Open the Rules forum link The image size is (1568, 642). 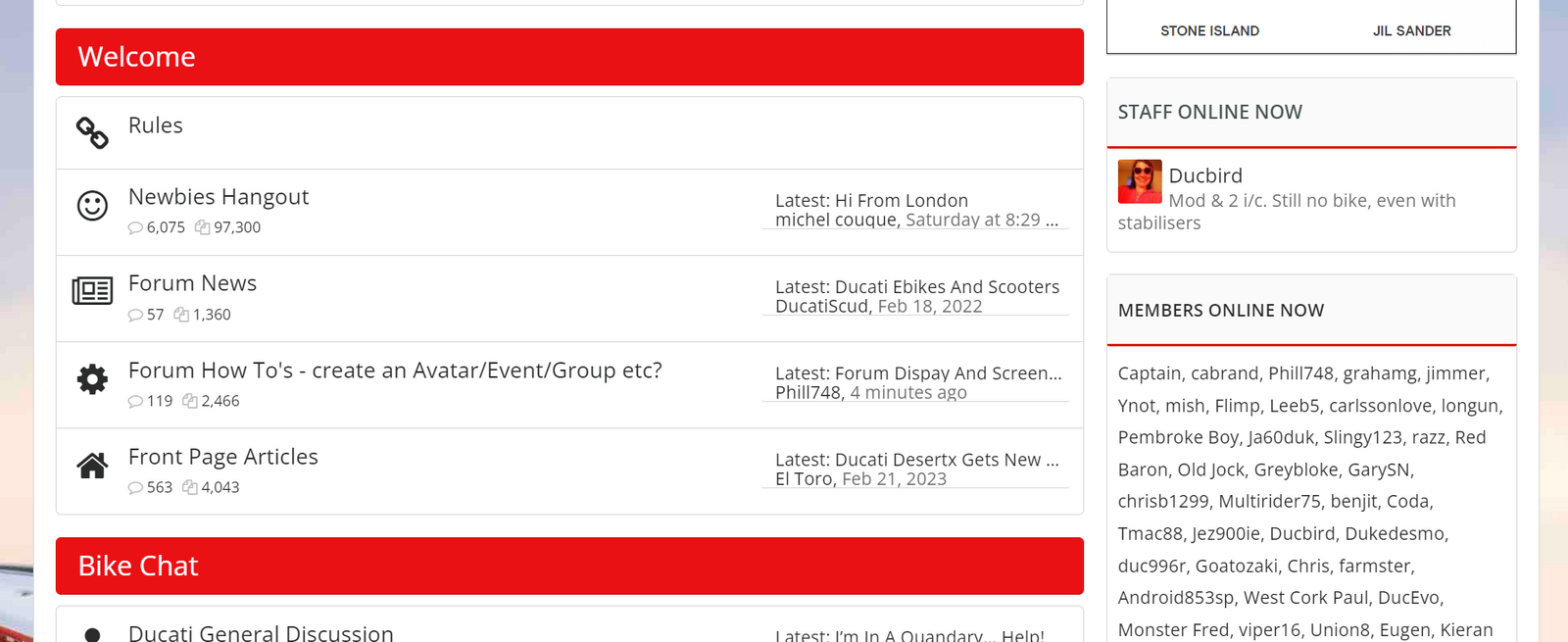coord(155,125)
